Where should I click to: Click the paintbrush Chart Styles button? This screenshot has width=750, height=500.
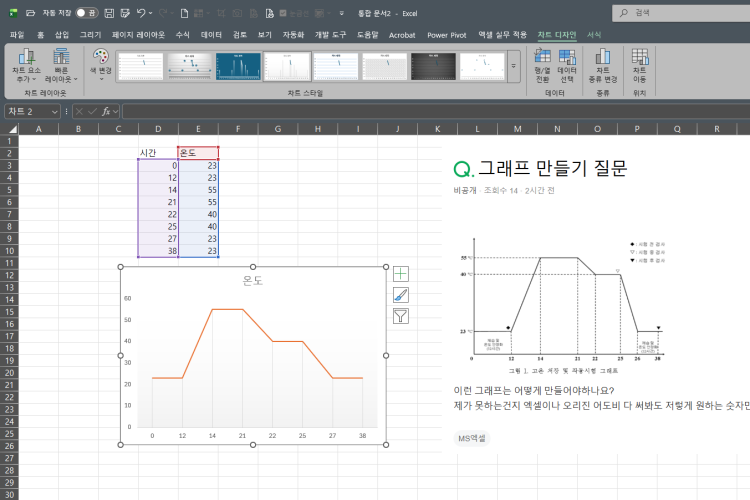coord(401,295)
